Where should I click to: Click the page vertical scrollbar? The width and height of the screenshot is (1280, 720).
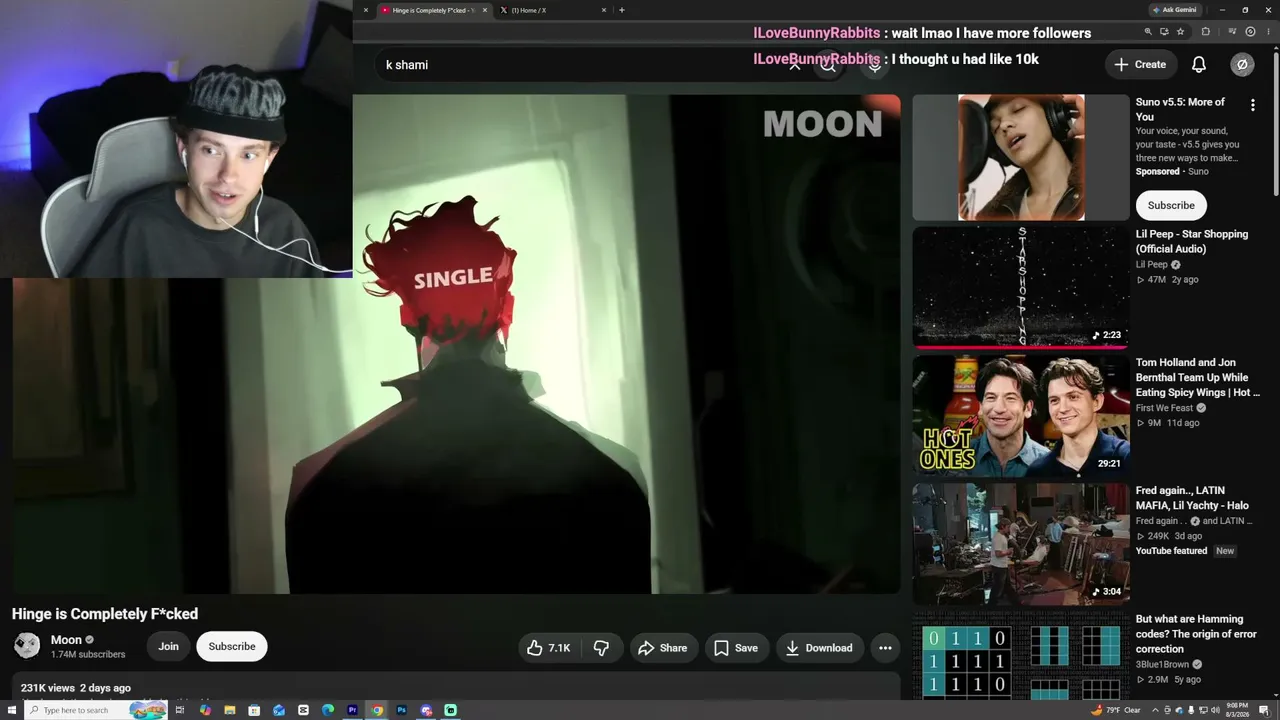[x=1275, y=125]
